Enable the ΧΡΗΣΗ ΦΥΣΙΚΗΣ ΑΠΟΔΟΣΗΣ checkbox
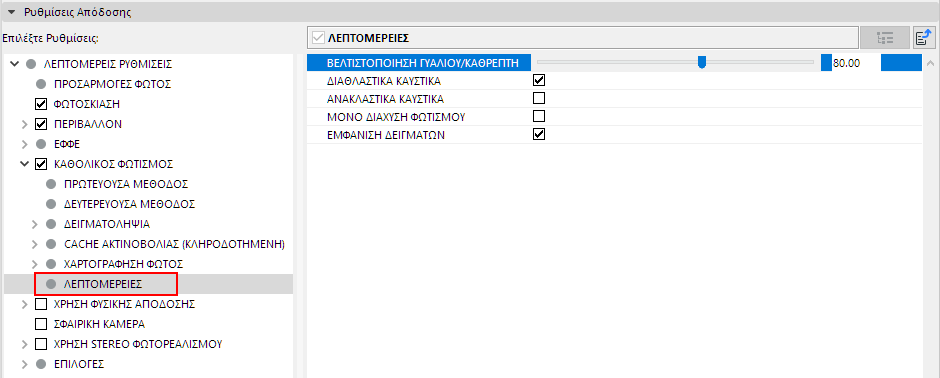The height and width of the screenshot is (378, 940). (x=41, y=304)
